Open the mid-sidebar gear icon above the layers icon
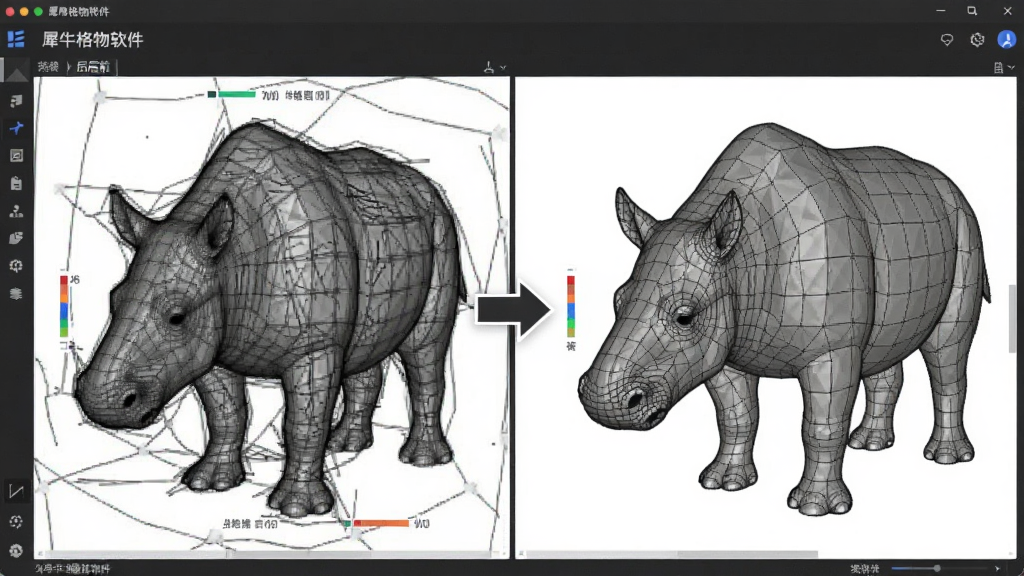 click(16, 266)
